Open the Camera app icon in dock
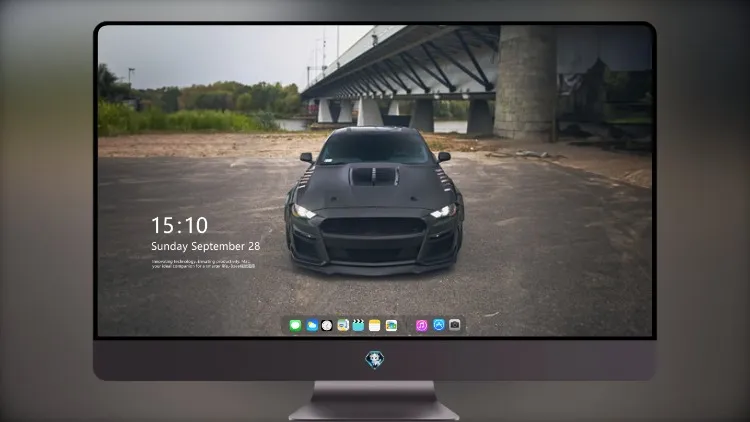750x422 pixels. (x=455, y=325)
